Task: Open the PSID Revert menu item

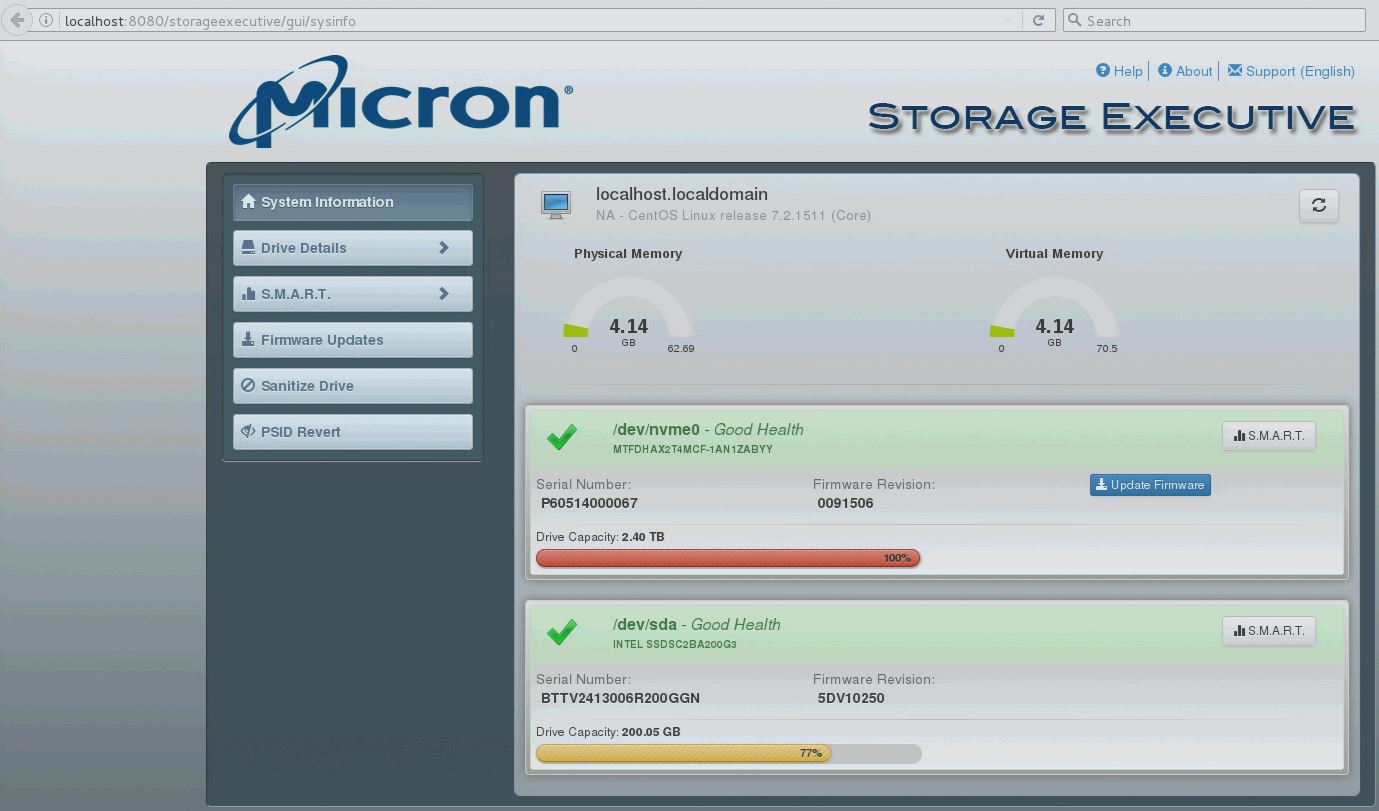Action: 353,432
